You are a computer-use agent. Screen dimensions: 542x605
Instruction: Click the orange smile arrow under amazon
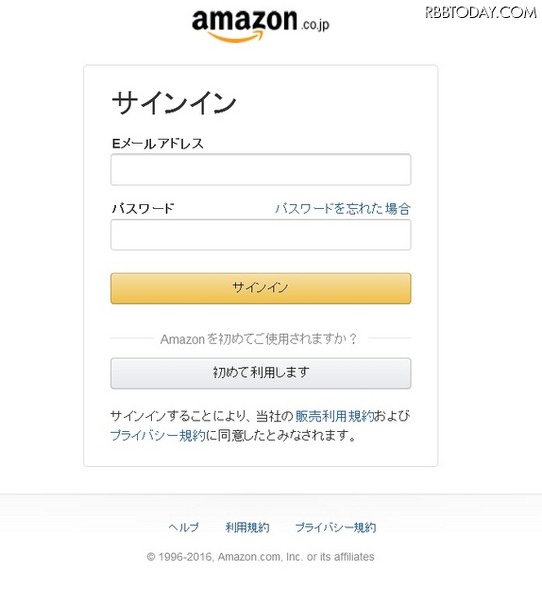(x=236, y=37)
